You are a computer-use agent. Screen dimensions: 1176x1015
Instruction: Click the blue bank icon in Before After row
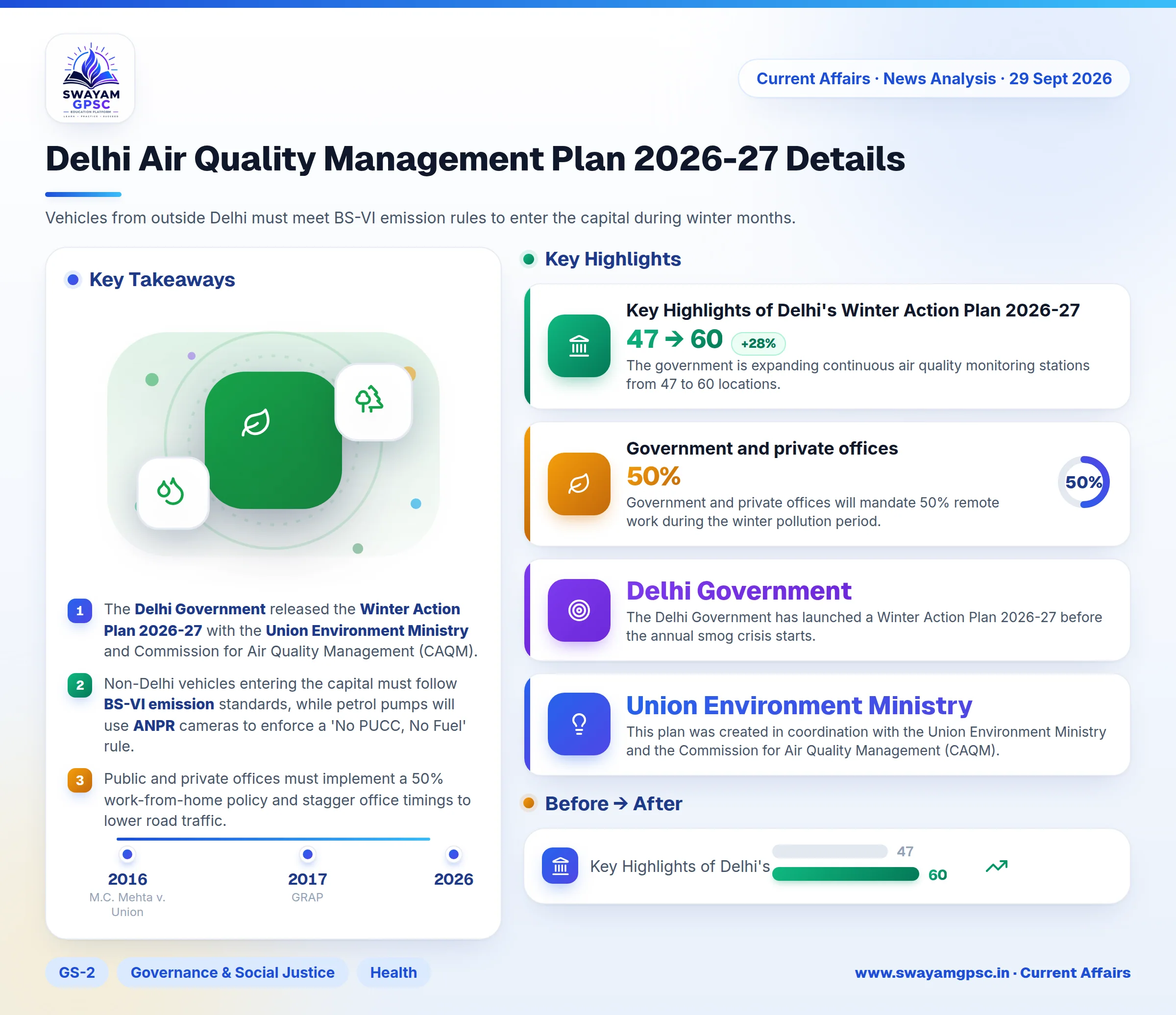click(x=560, y=866)
